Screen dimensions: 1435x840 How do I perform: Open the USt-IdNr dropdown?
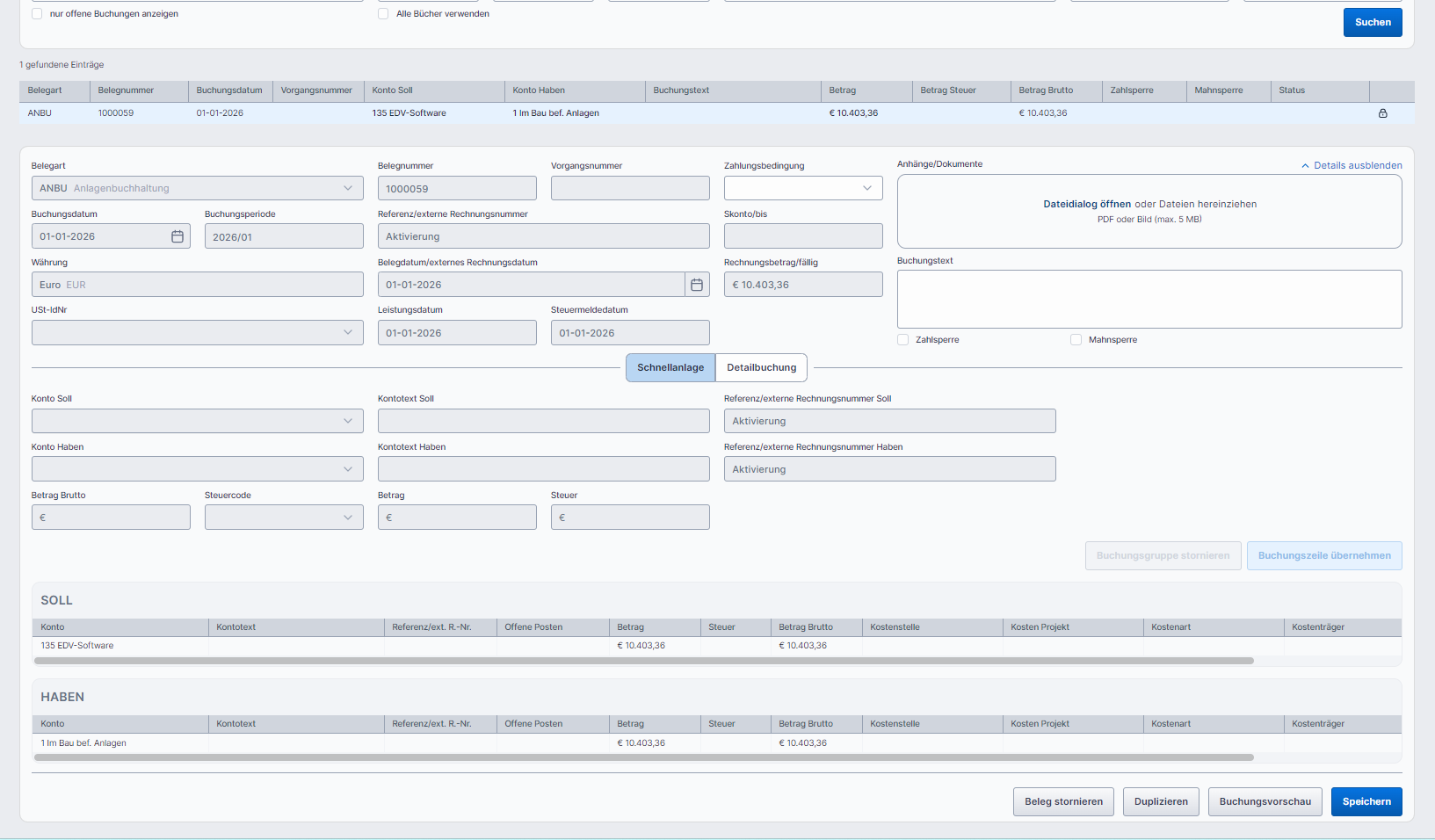tap(197, 333)
